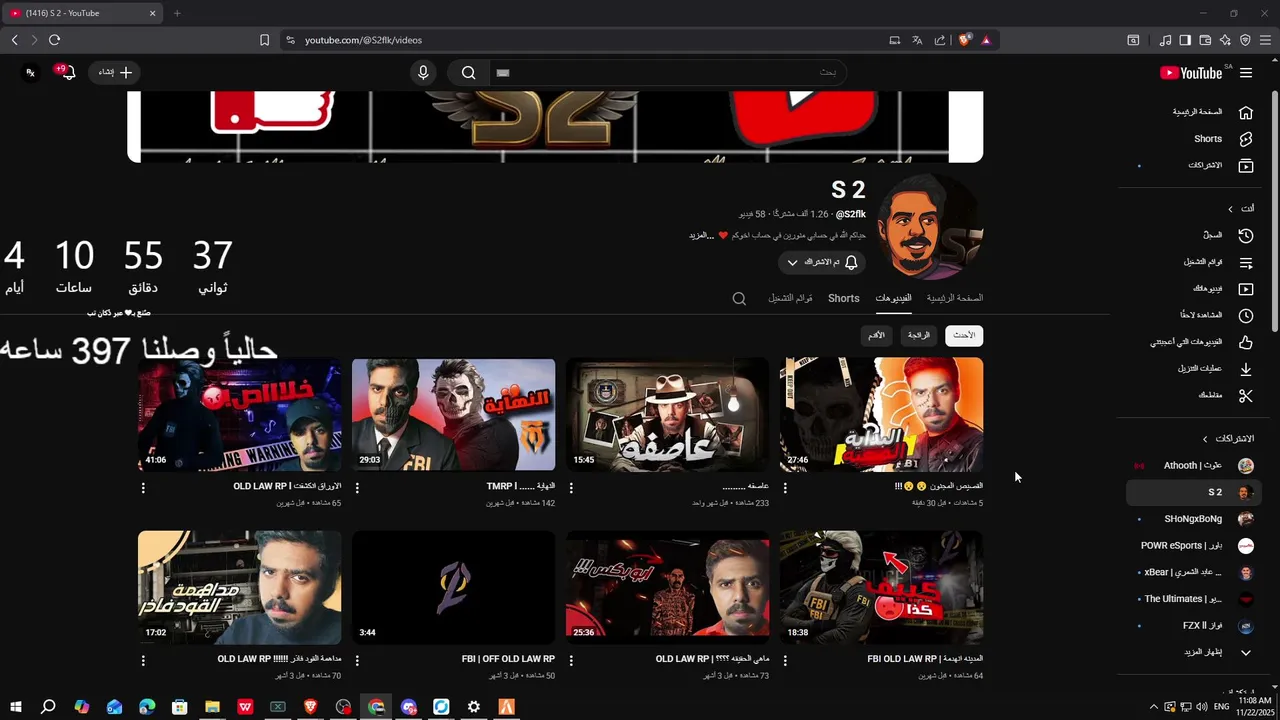
Task: Click the translate page icon
Action: [917, 40]
